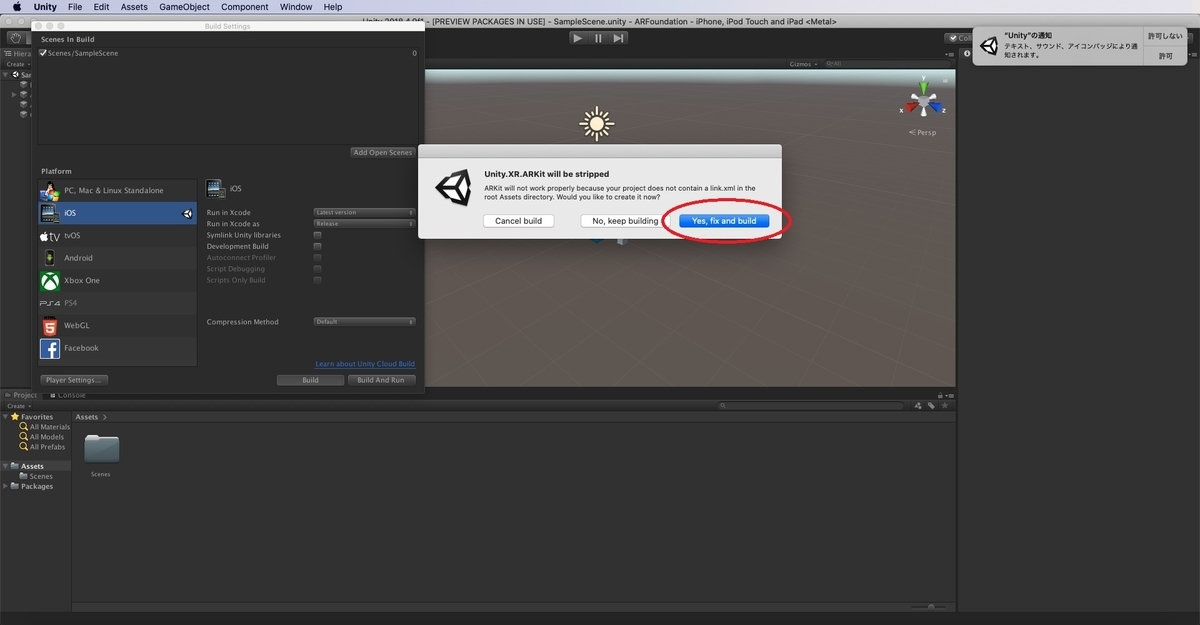Toggle Script Debugging checkbox
This screenshot has width=1200, height=625.
318,269
